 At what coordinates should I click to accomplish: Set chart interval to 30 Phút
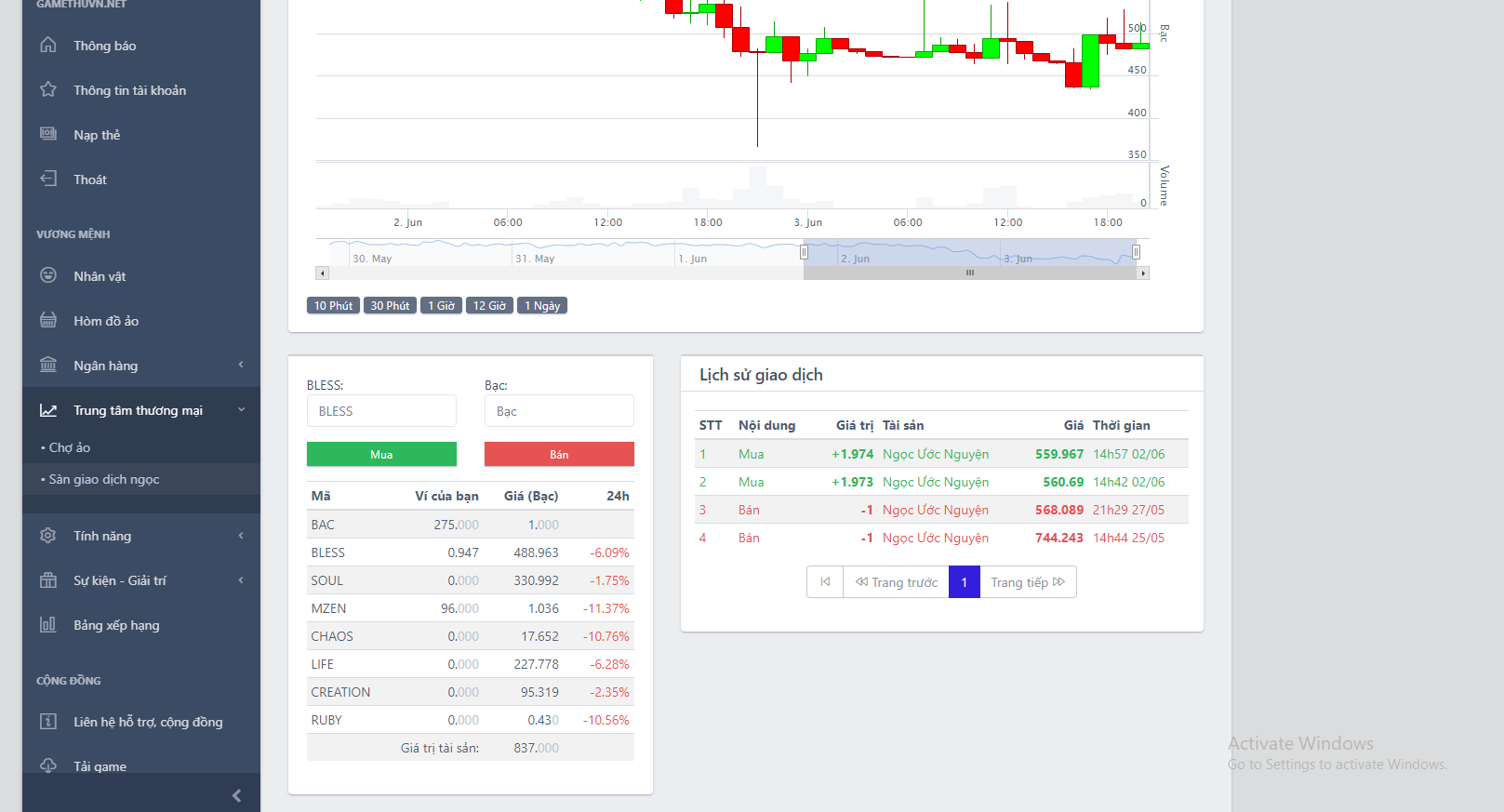(390, 306)
